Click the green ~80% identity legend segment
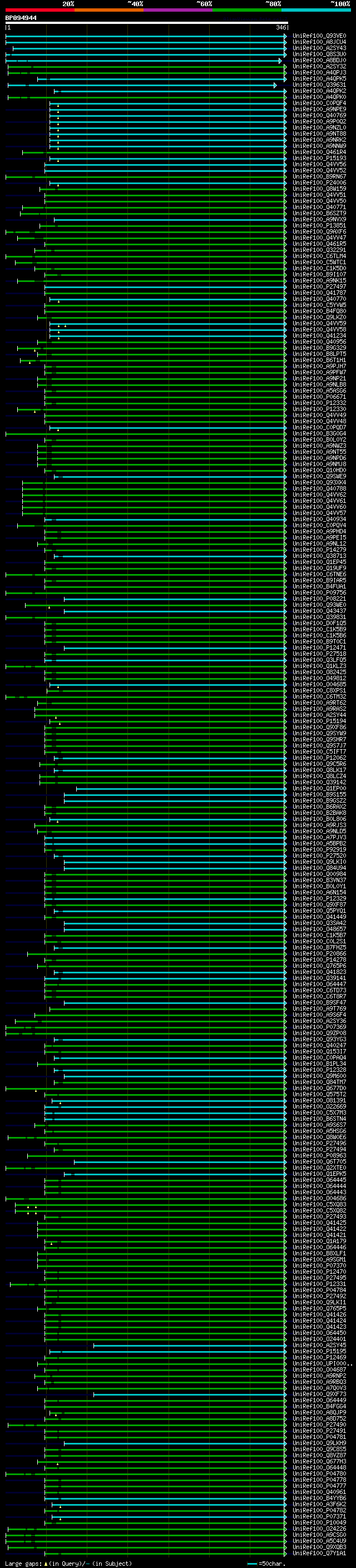 (x=247, y=10)
